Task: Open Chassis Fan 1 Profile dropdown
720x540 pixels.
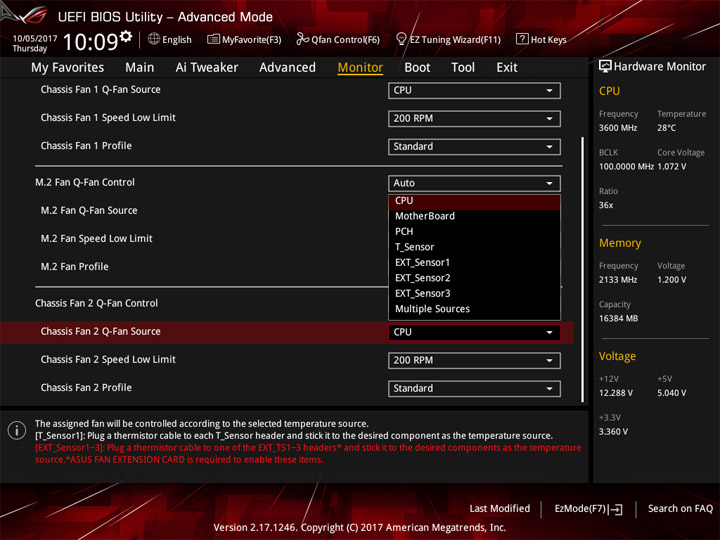Action: click(x=474, y=146)
